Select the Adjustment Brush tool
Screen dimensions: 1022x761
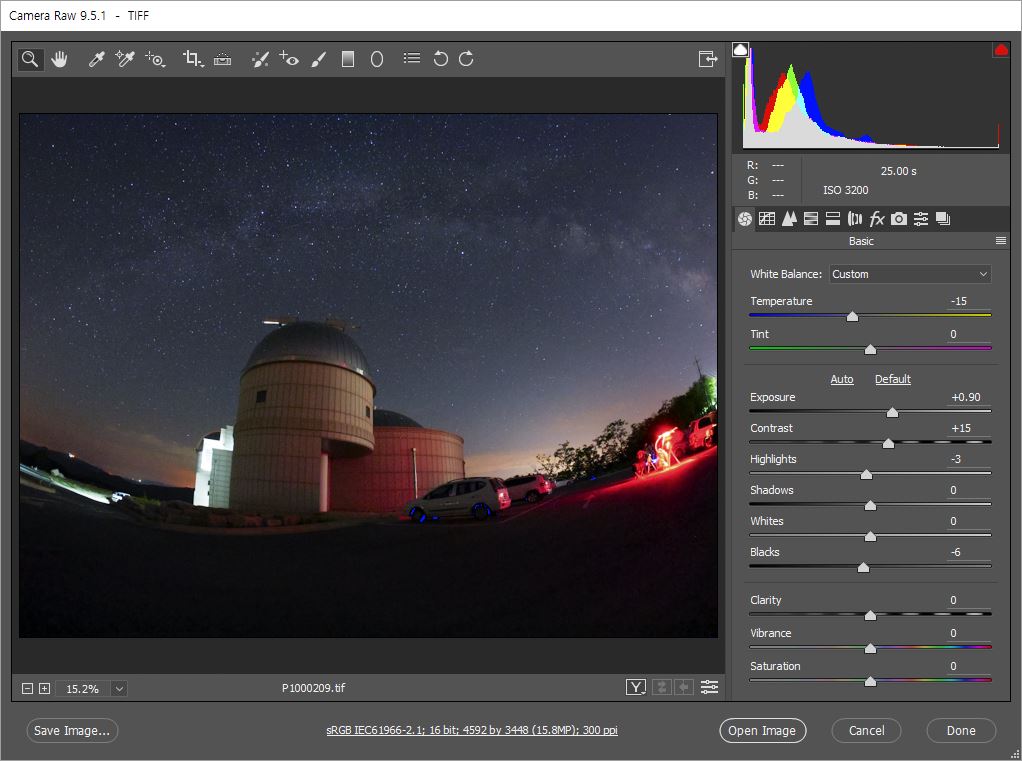pos(319,59)
